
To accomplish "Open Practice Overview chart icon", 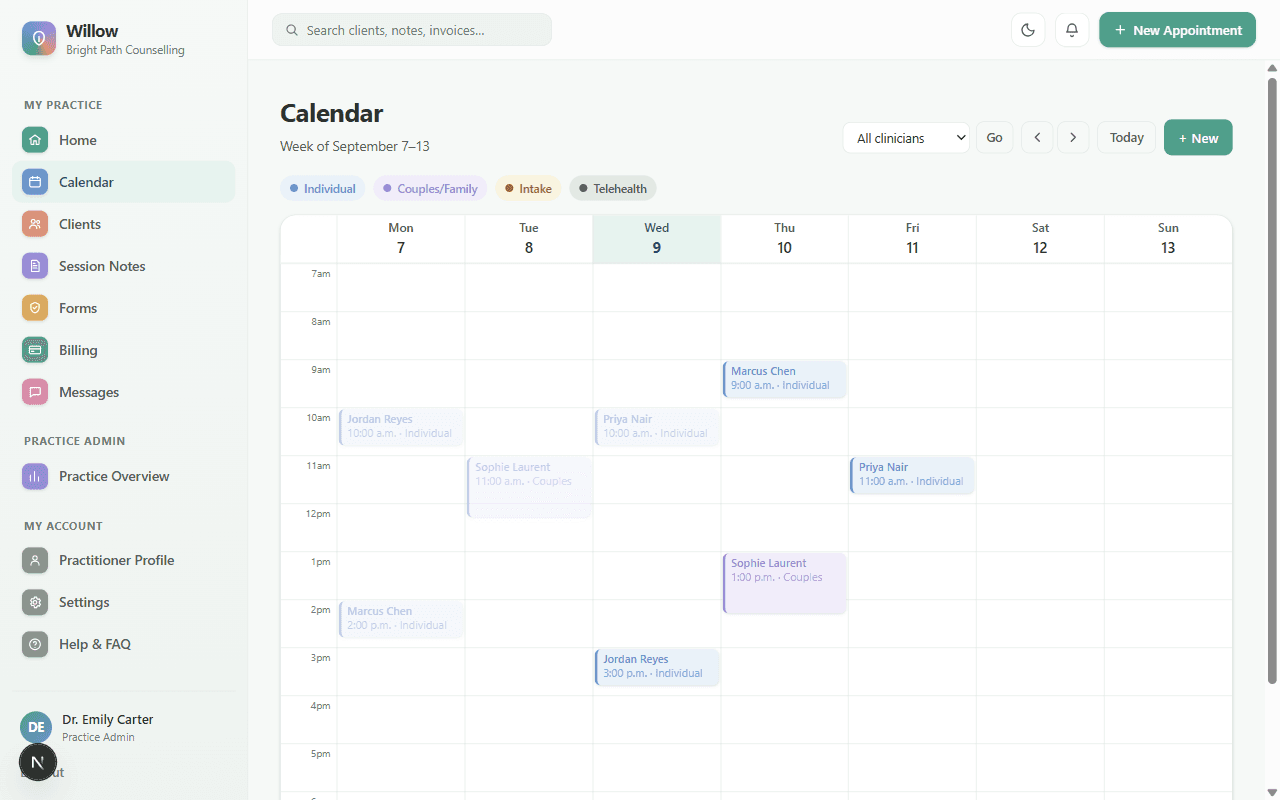I will click(x=35, y=476).
